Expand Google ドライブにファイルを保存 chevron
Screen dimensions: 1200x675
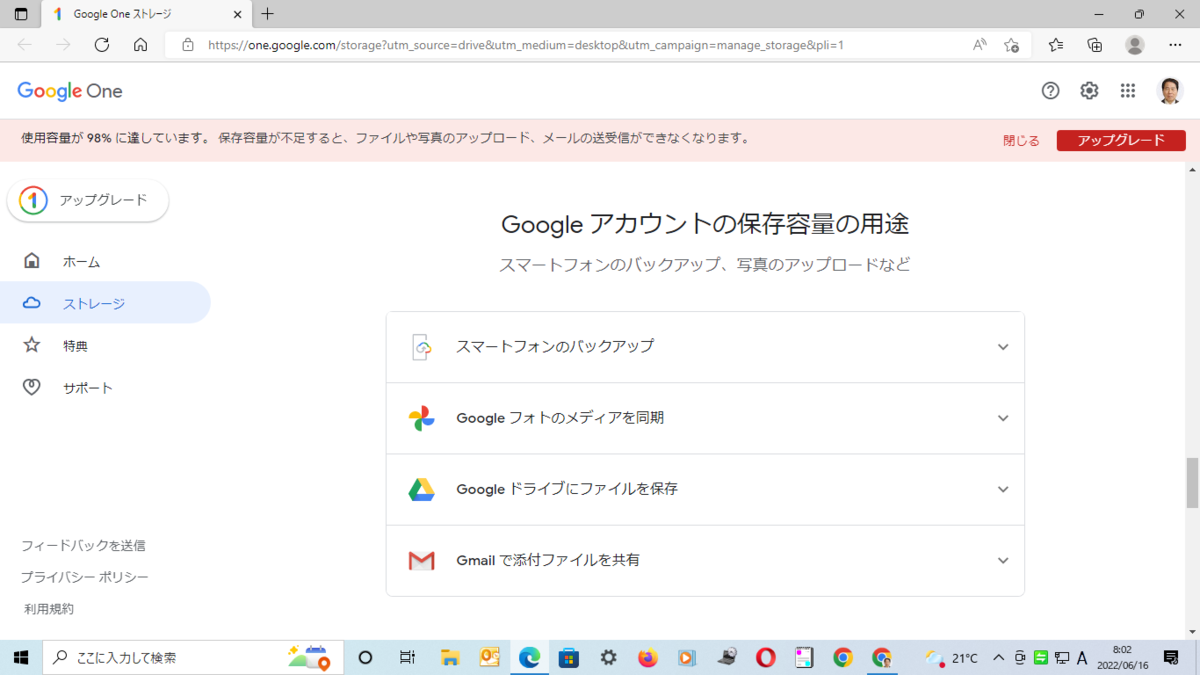[1003, 489]
